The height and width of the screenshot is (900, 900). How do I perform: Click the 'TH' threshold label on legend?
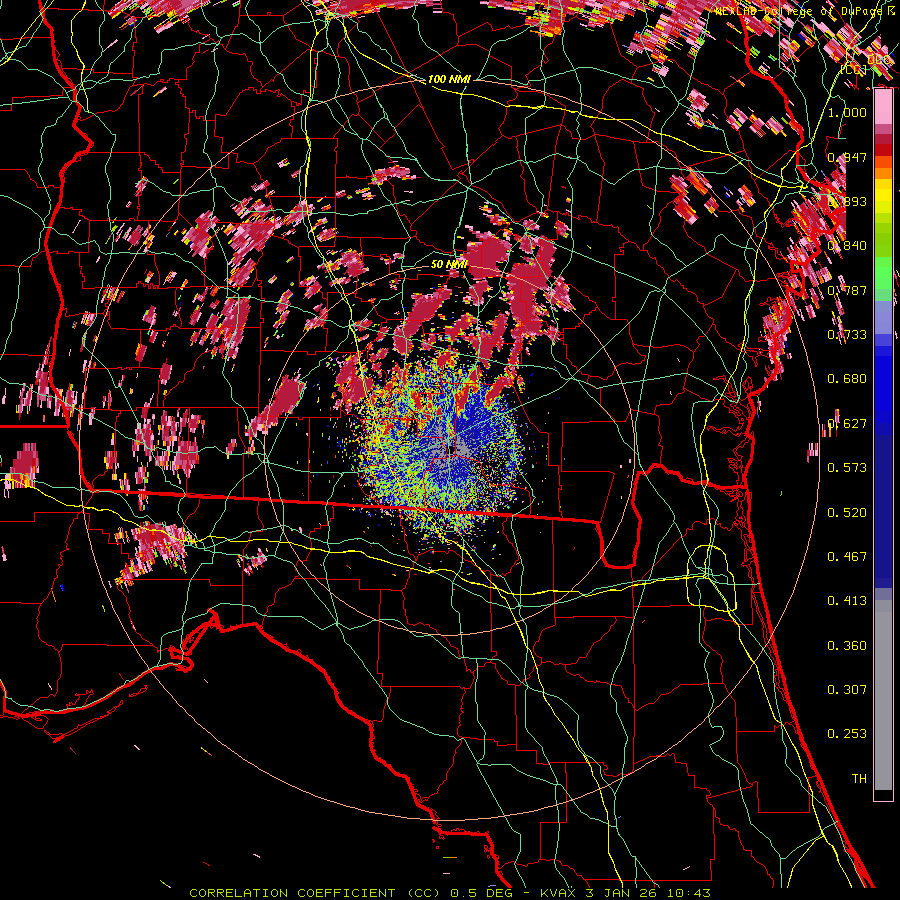pyautogui.click(x=859, y=779)
